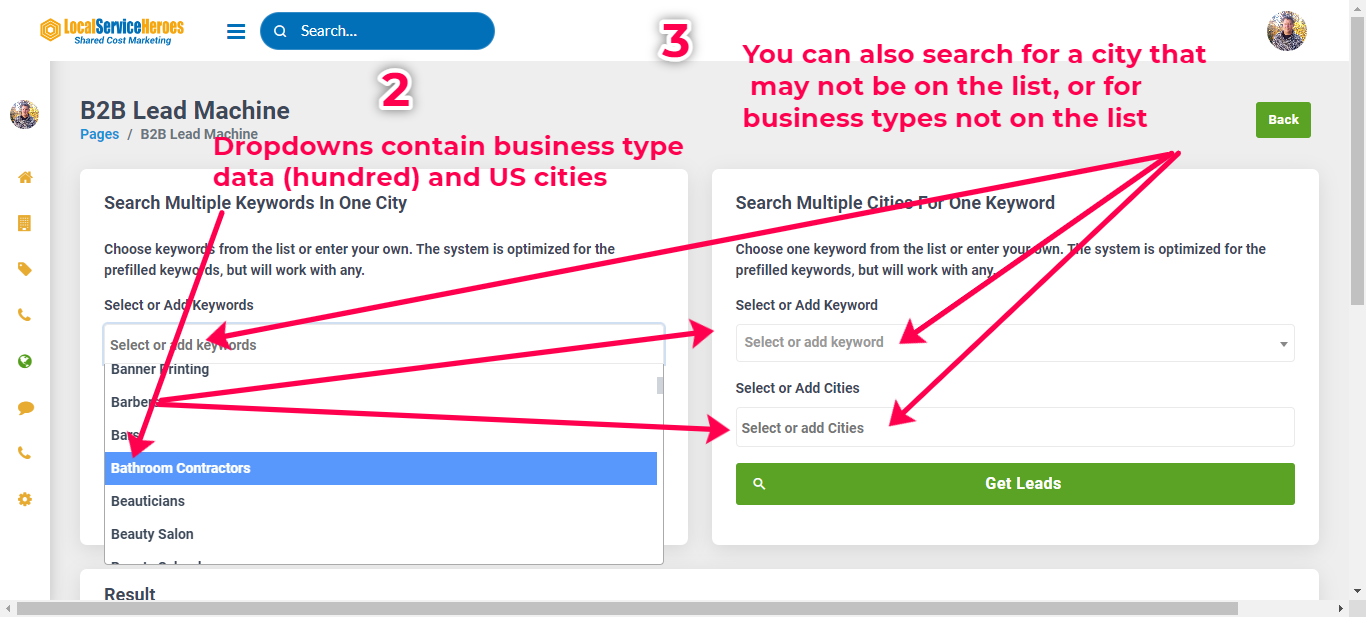This screenshot has height=617, width=1366.
Task: Open the profile avatar in top-right corner
Action: (1286, 31)
